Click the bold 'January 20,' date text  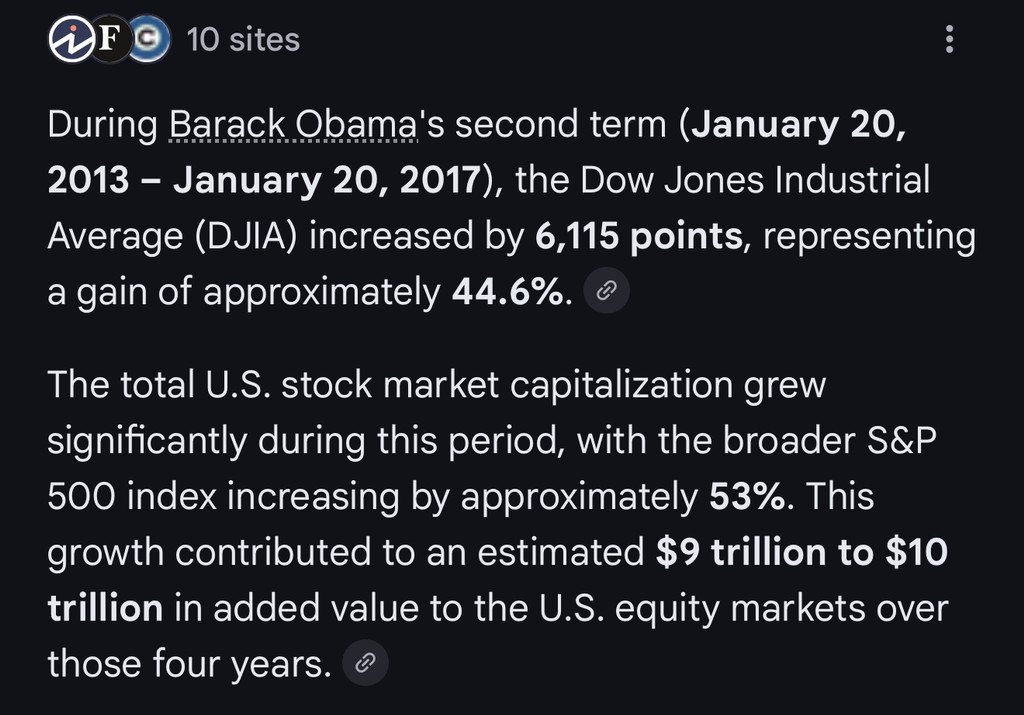click(802, 126)
